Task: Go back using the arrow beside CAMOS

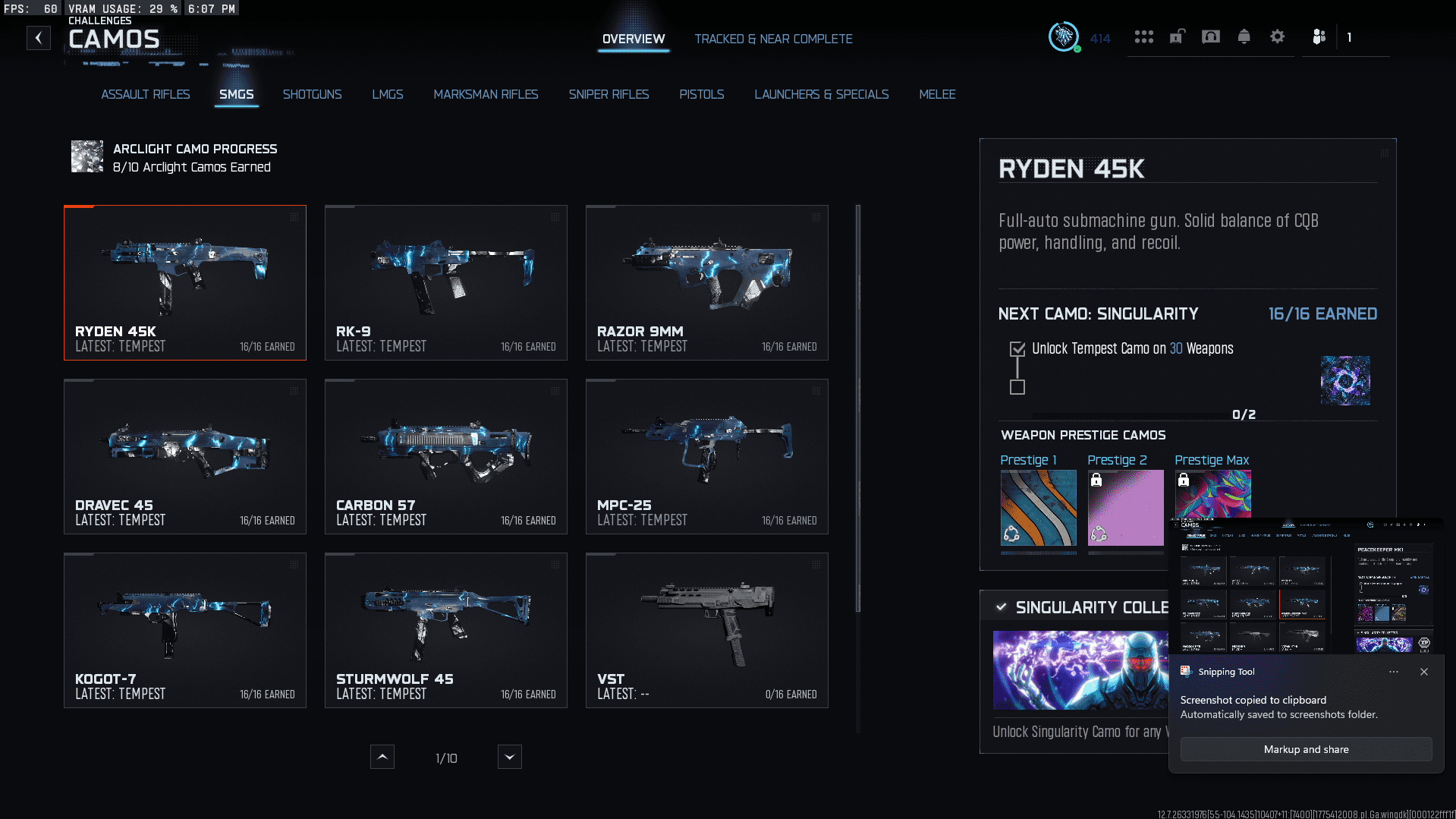Action: point(39,38)
